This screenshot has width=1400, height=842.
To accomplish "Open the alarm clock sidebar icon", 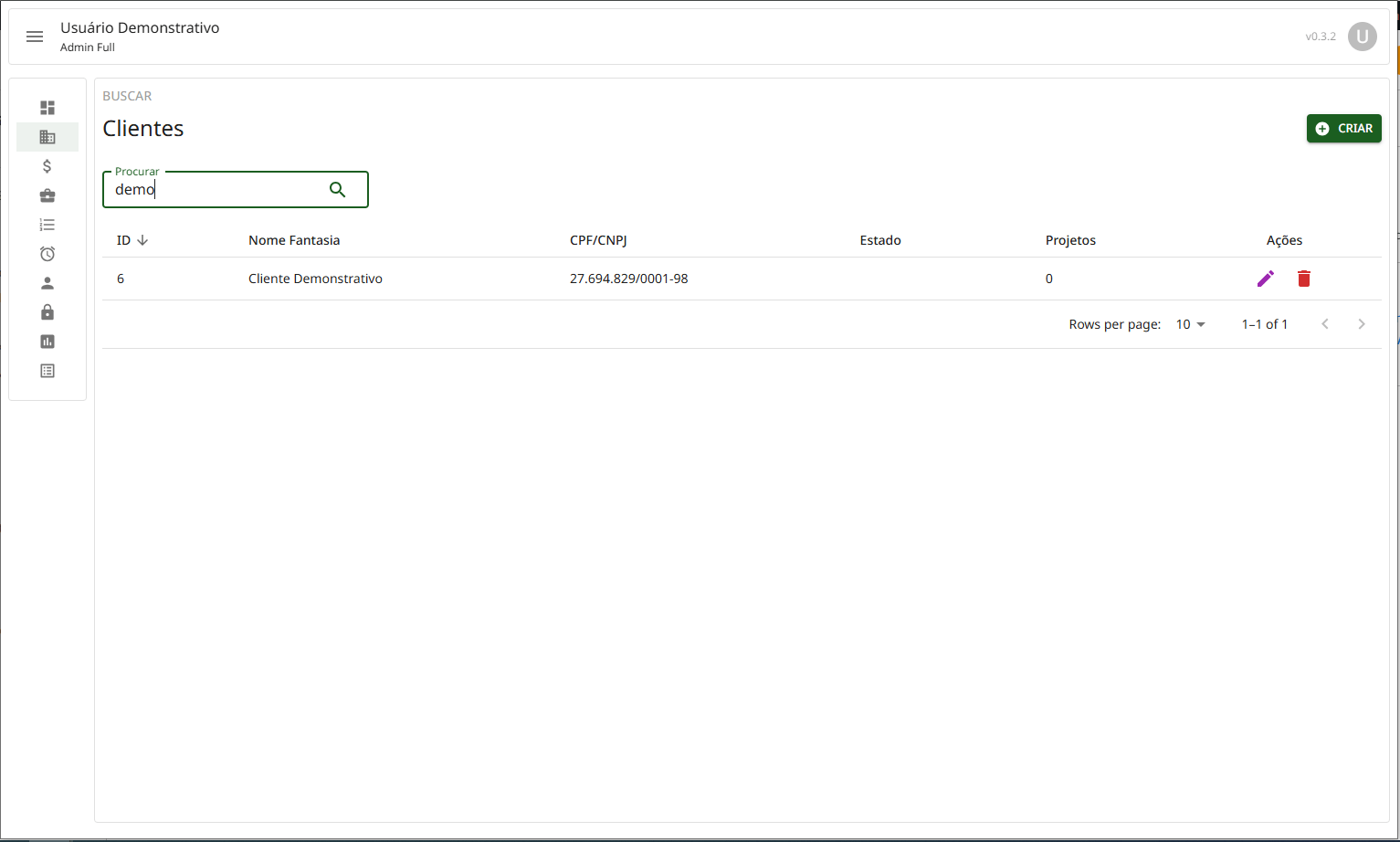I will pyautogui.click(x=47, y=254).
